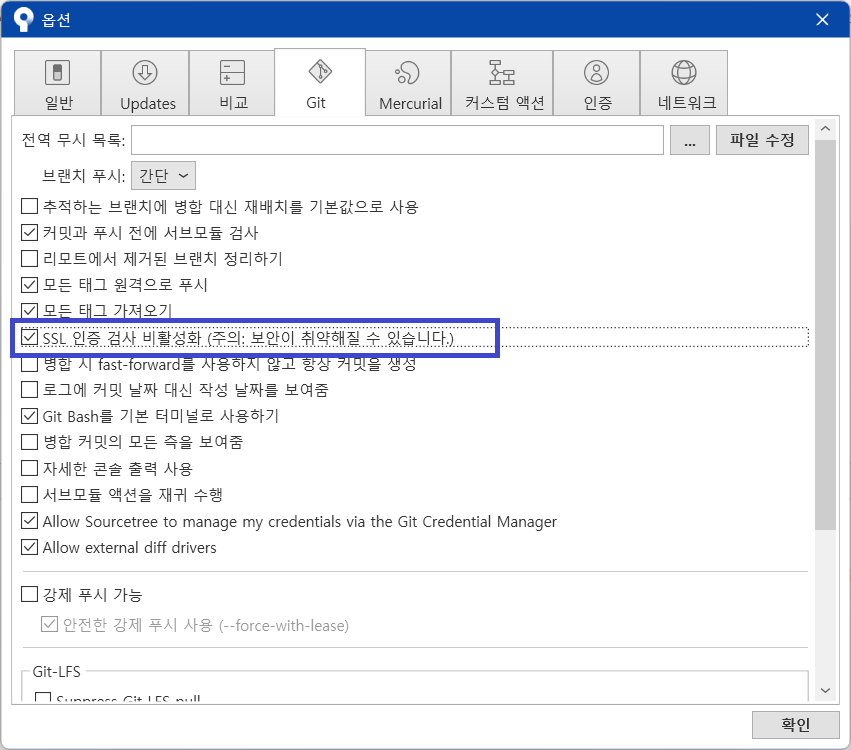The image size is (851, 750).
Task: Enable 서브모듈 액션을 재귀 수행 checkbox
Action: click(x=29, y=494)
